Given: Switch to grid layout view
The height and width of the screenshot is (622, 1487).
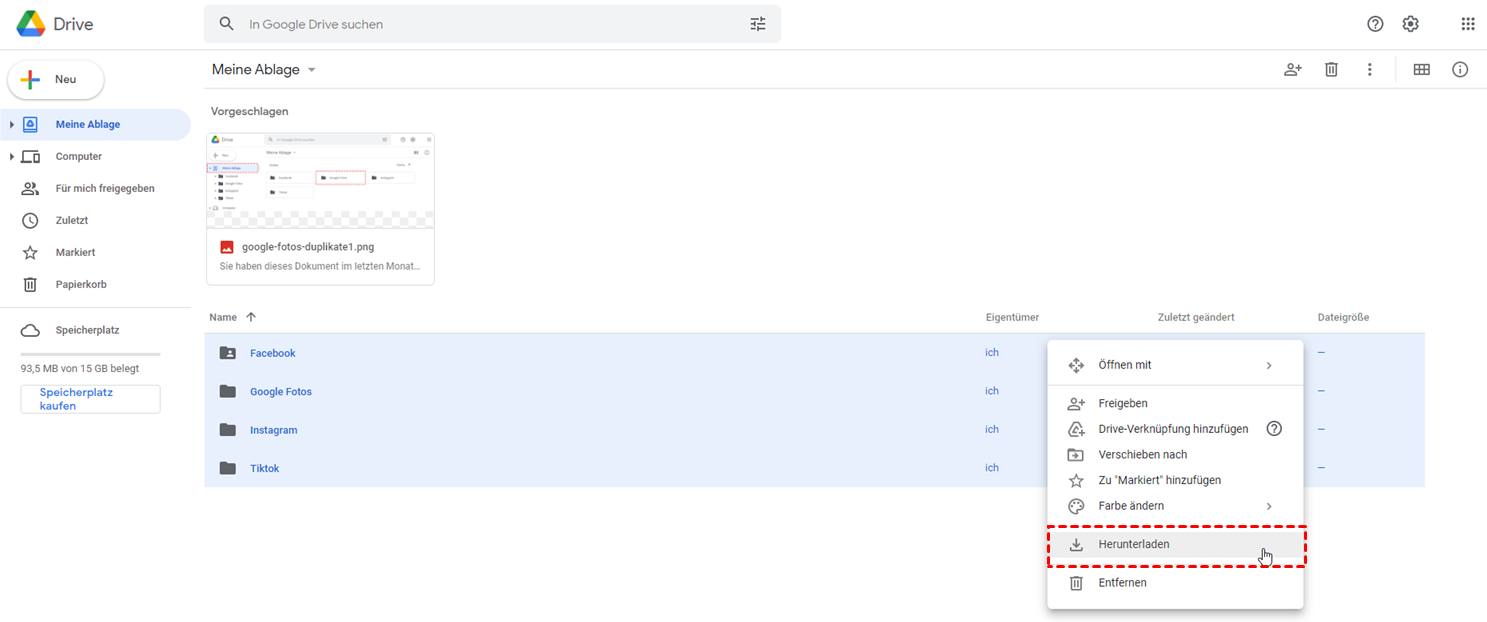Looking at the screenshot, I should tap(1421, 70).
